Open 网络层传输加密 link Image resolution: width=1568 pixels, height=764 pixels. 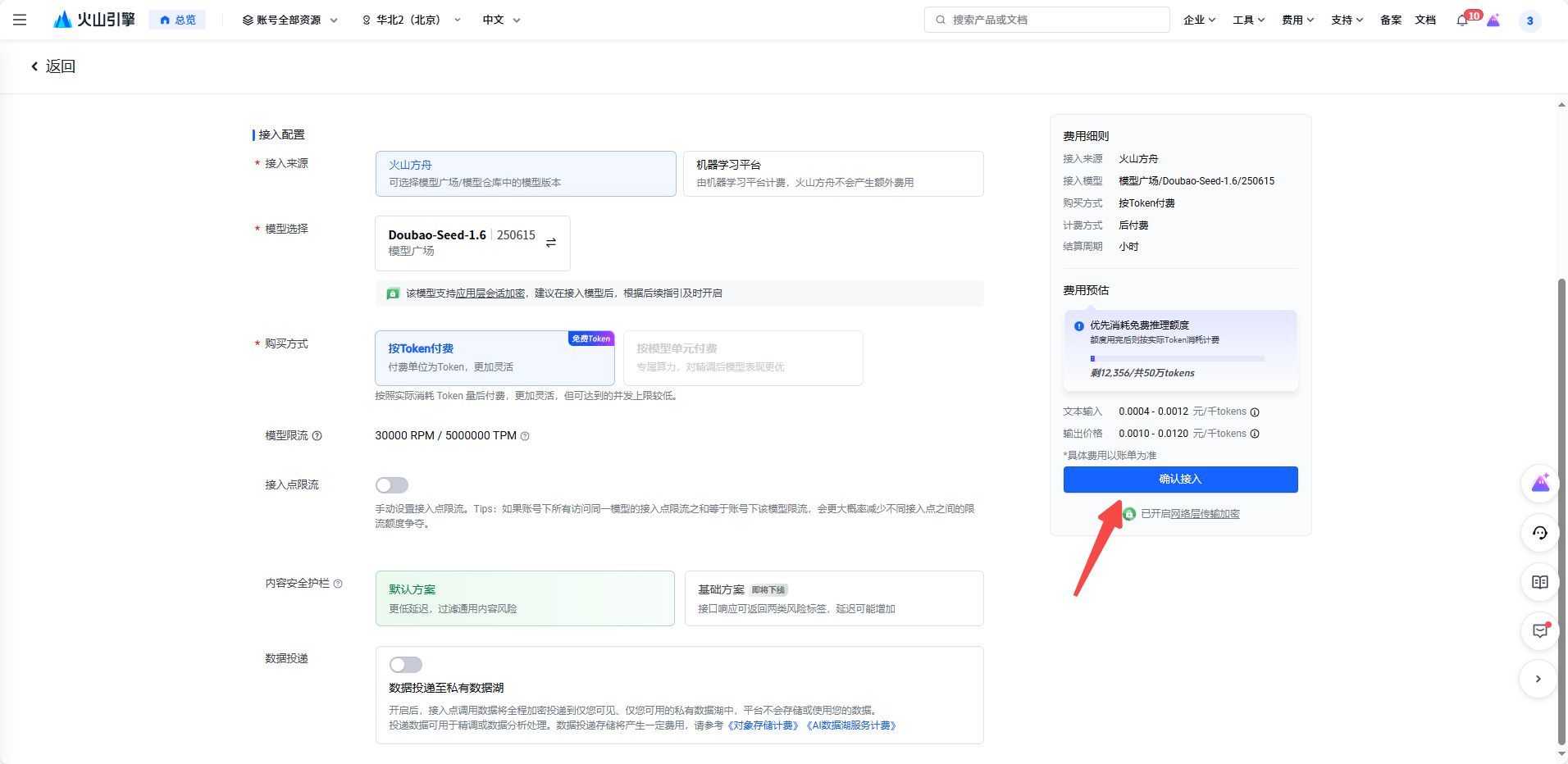tap(1205, 514)
